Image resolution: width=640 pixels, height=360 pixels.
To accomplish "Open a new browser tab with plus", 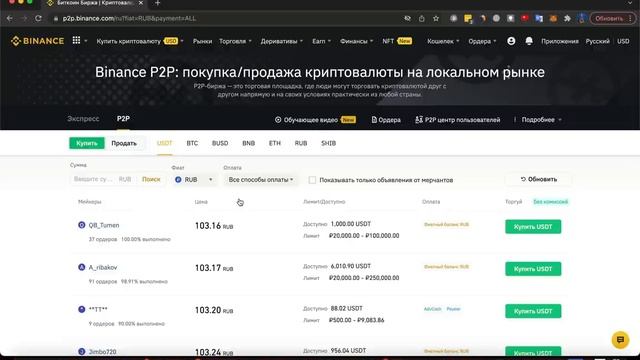I will tap(158, 3).
